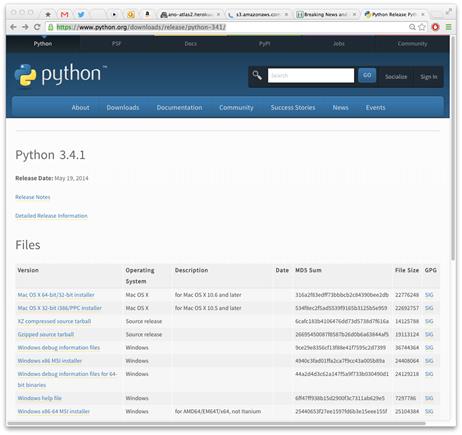Open the Downloads menu
The height and width of the screenshot is (435, 462).
pyautogui.click(x=123, y=108)
